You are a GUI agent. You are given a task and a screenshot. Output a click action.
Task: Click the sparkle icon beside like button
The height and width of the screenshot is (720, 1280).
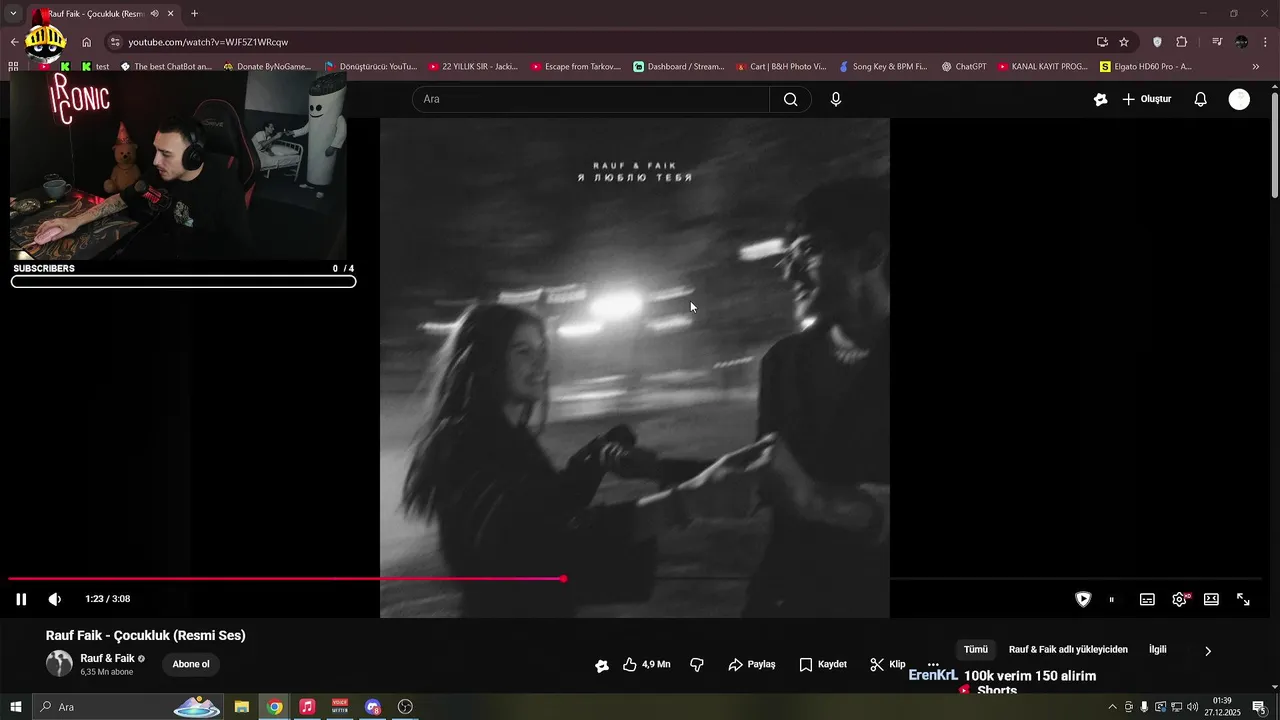(x=602, y=665)
